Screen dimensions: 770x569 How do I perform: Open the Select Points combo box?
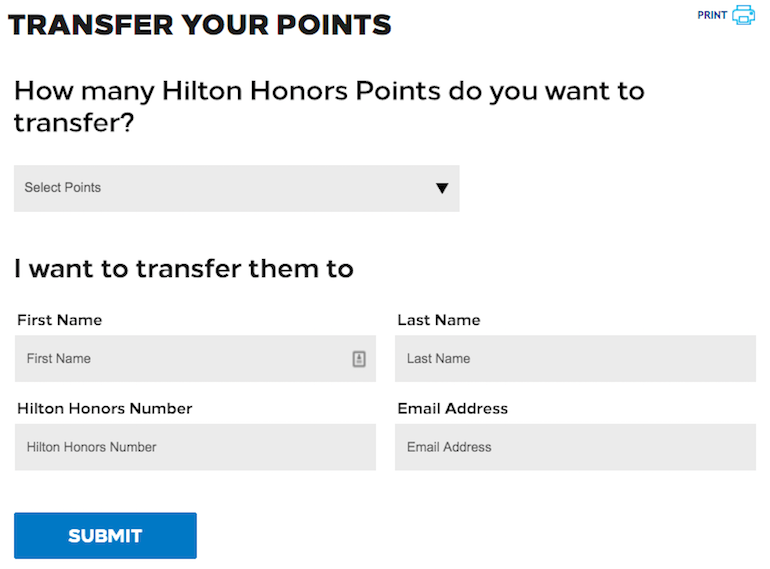click(236, 188)
